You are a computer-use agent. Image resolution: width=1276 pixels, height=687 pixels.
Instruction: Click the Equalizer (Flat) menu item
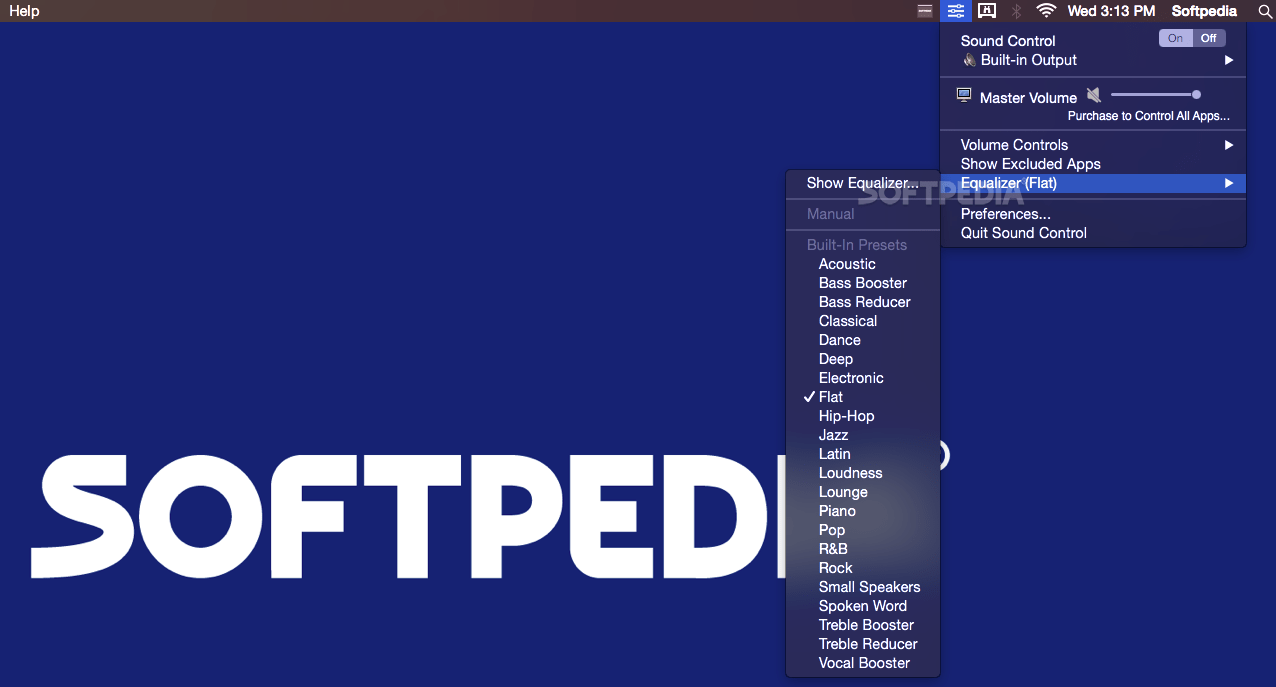click(1093, 183)
